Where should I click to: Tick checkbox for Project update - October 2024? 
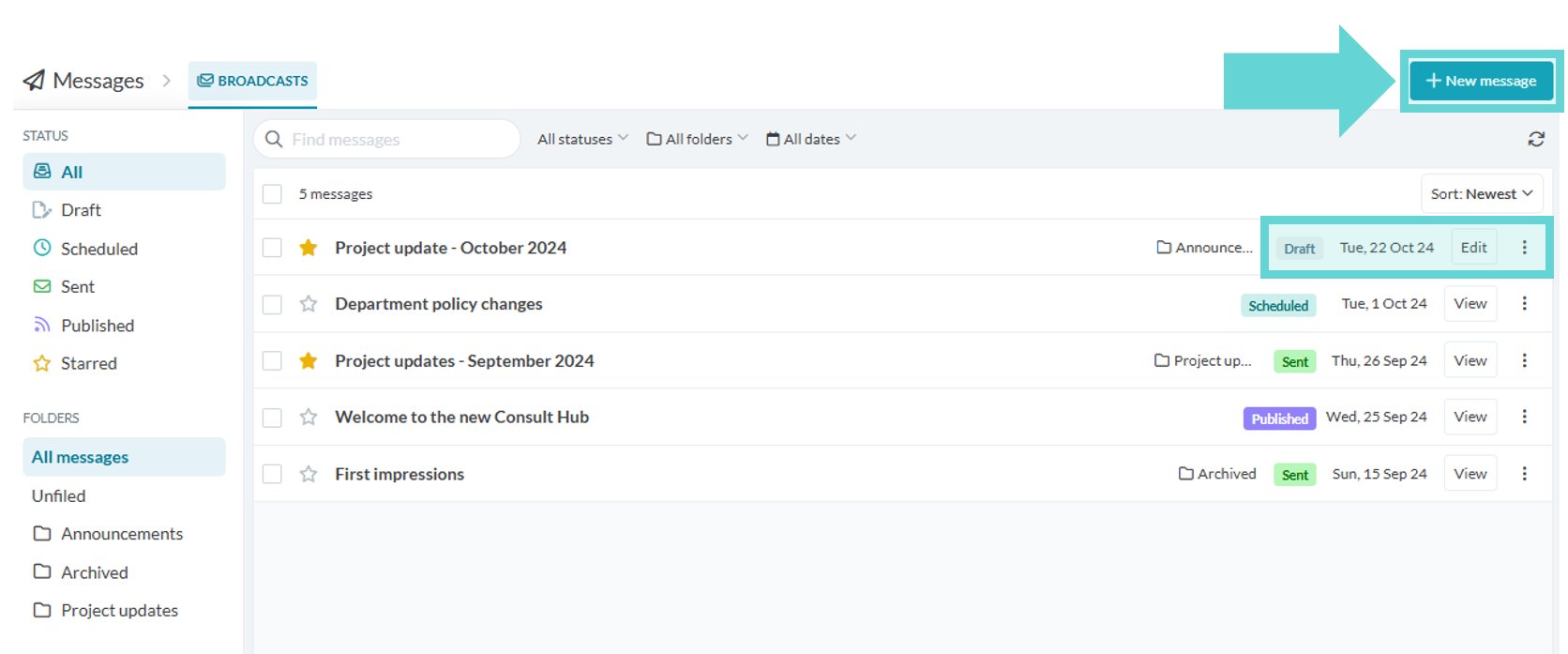pos(272,248)
